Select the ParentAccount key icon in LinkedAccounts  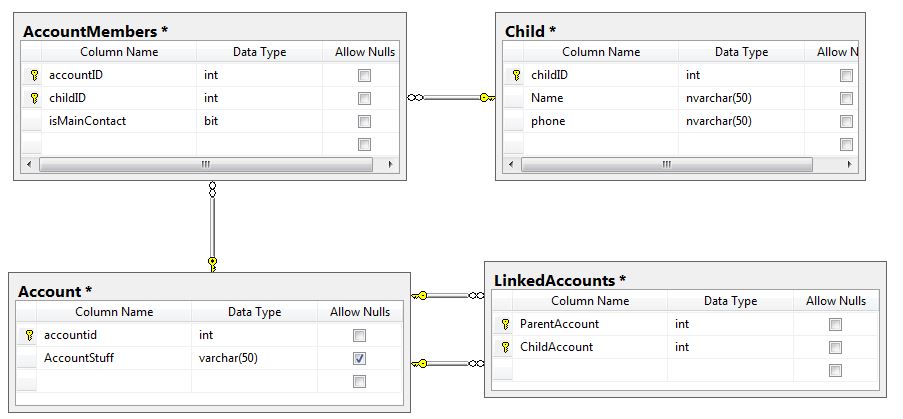(x=505, y=324)
